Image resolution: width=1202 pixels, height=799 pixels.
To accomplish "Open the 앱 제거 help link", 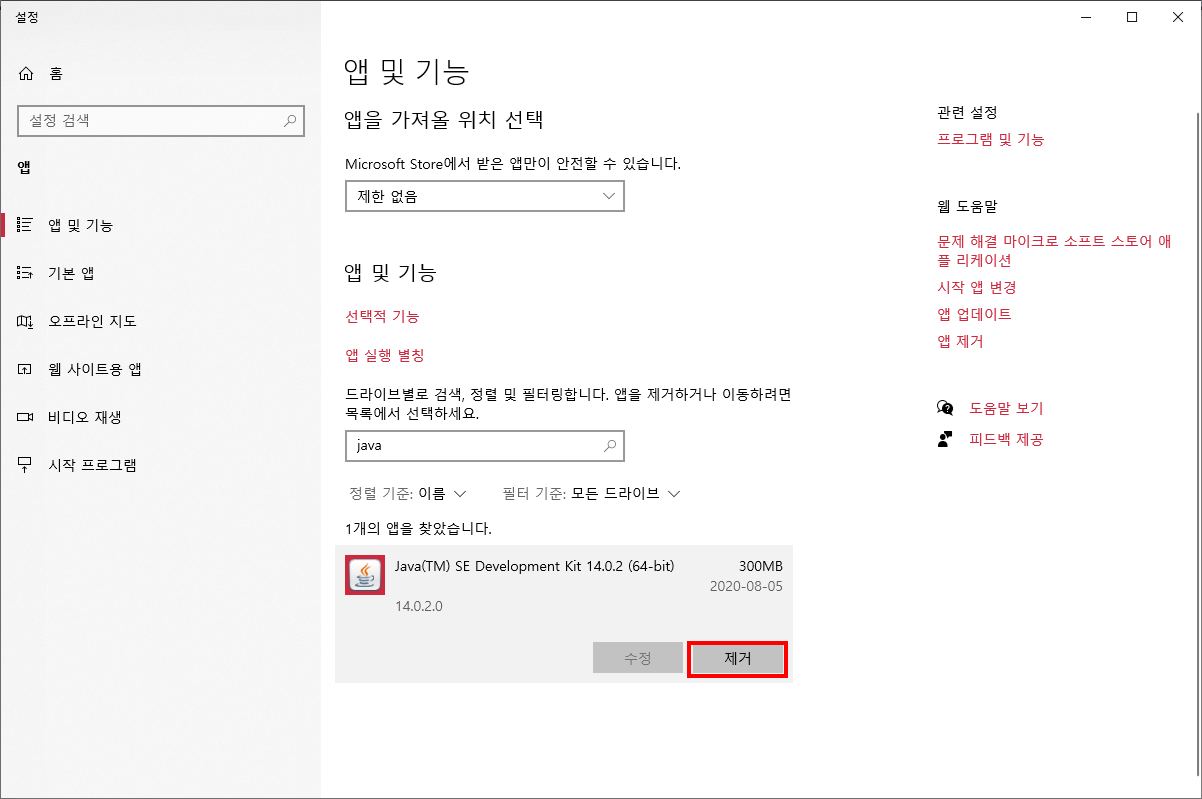I will click(960, 341).
